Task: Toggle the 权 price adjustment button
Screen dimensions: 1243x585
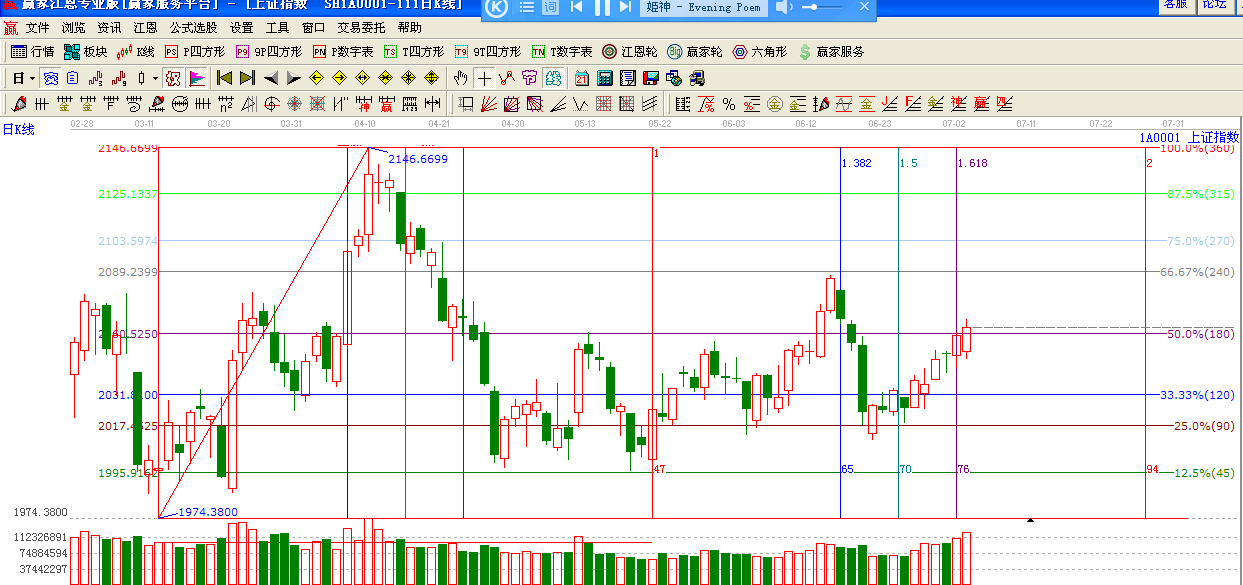Action: pos(172,78)
